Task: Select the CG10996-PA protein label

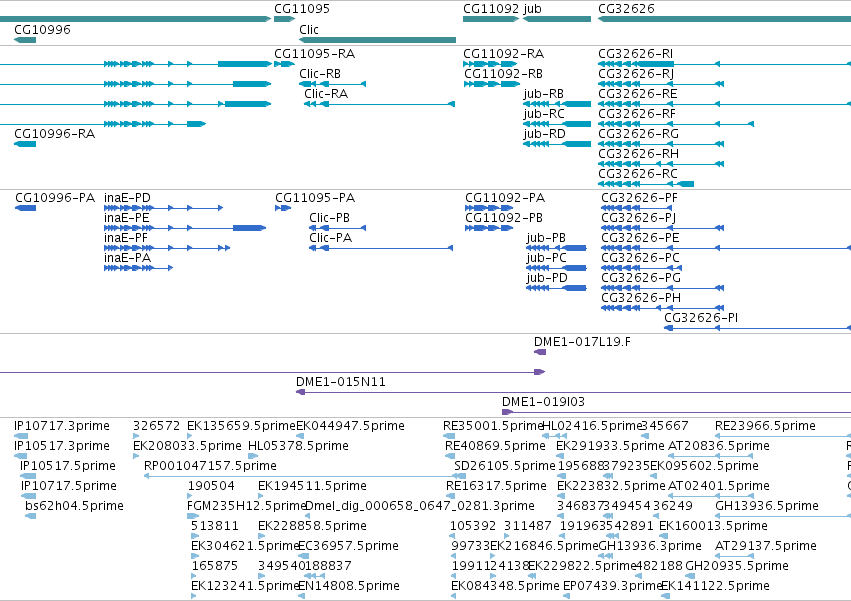Action: click(x=55, y=198)
